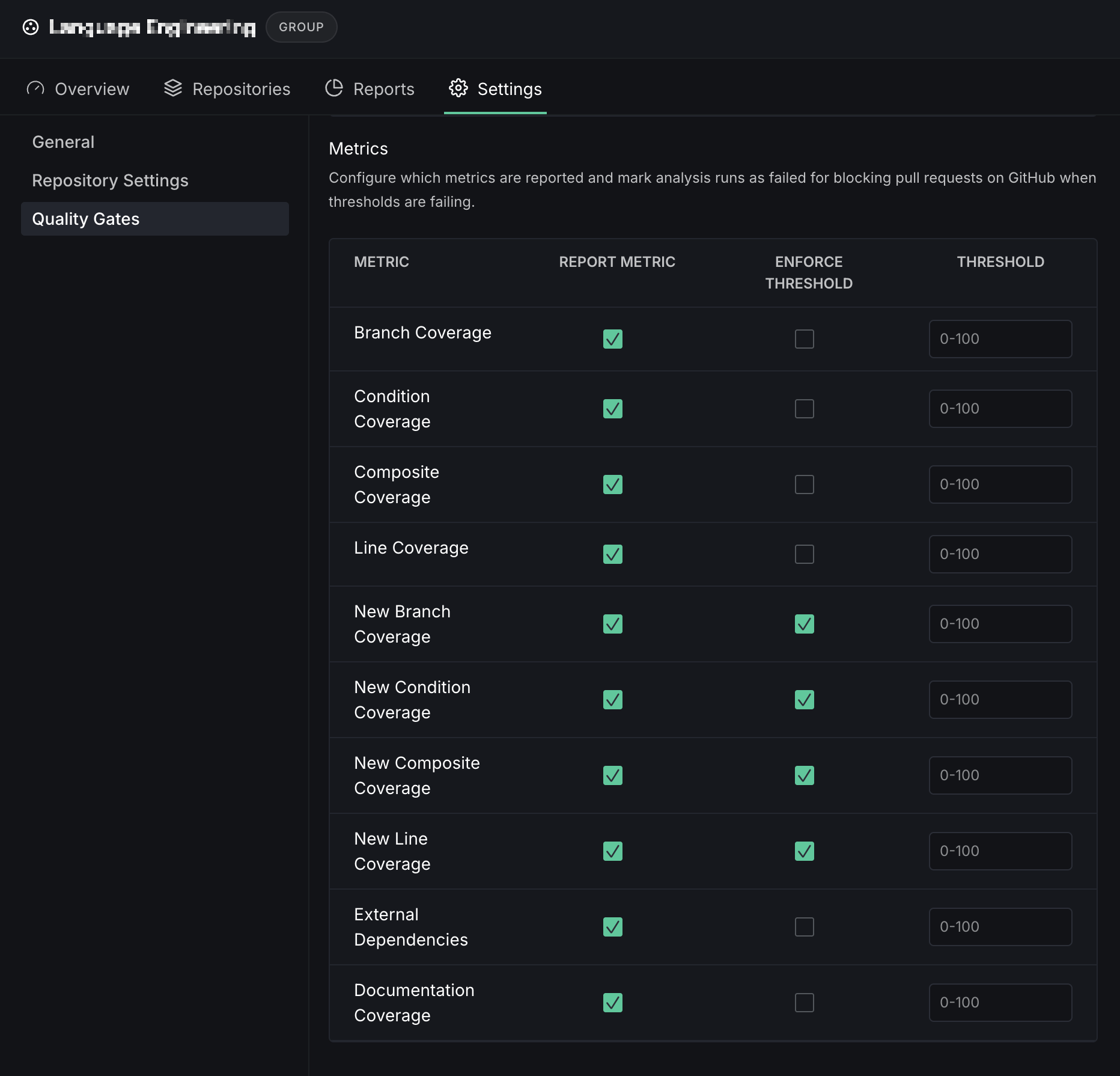The image size is (1120, 1076).
Task: Uncheck enforce threshold for New Branch Coverage
Action: point(804,624)
